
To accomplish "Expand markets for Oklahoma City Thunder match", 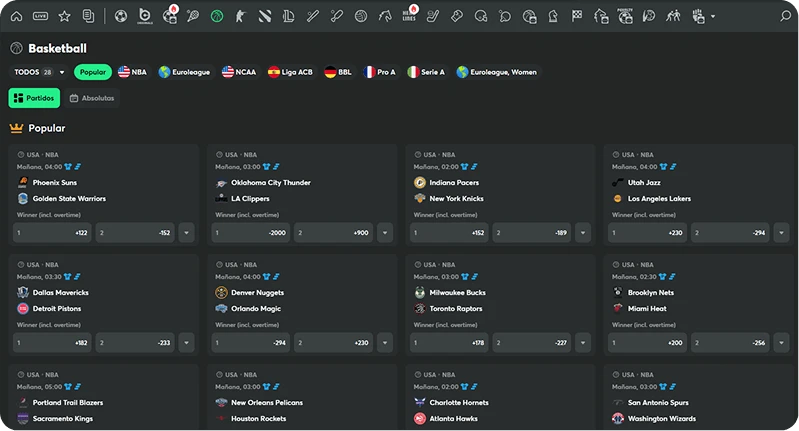I will (x=385, y=233).
